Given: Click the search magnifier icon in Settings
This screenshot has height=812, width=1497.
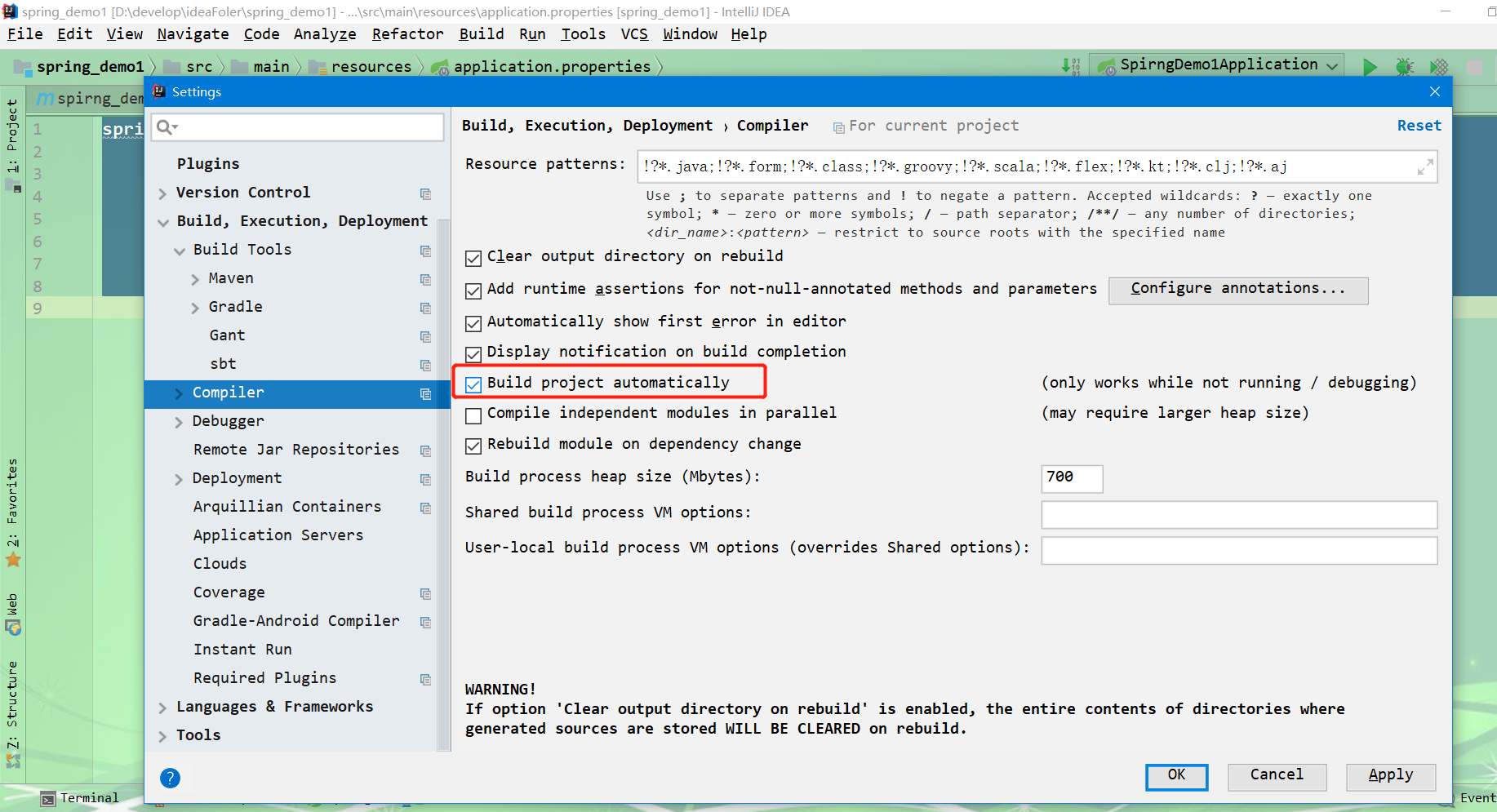Looking at the screenshot, I should pyautogui.click(x=166, y=126).
